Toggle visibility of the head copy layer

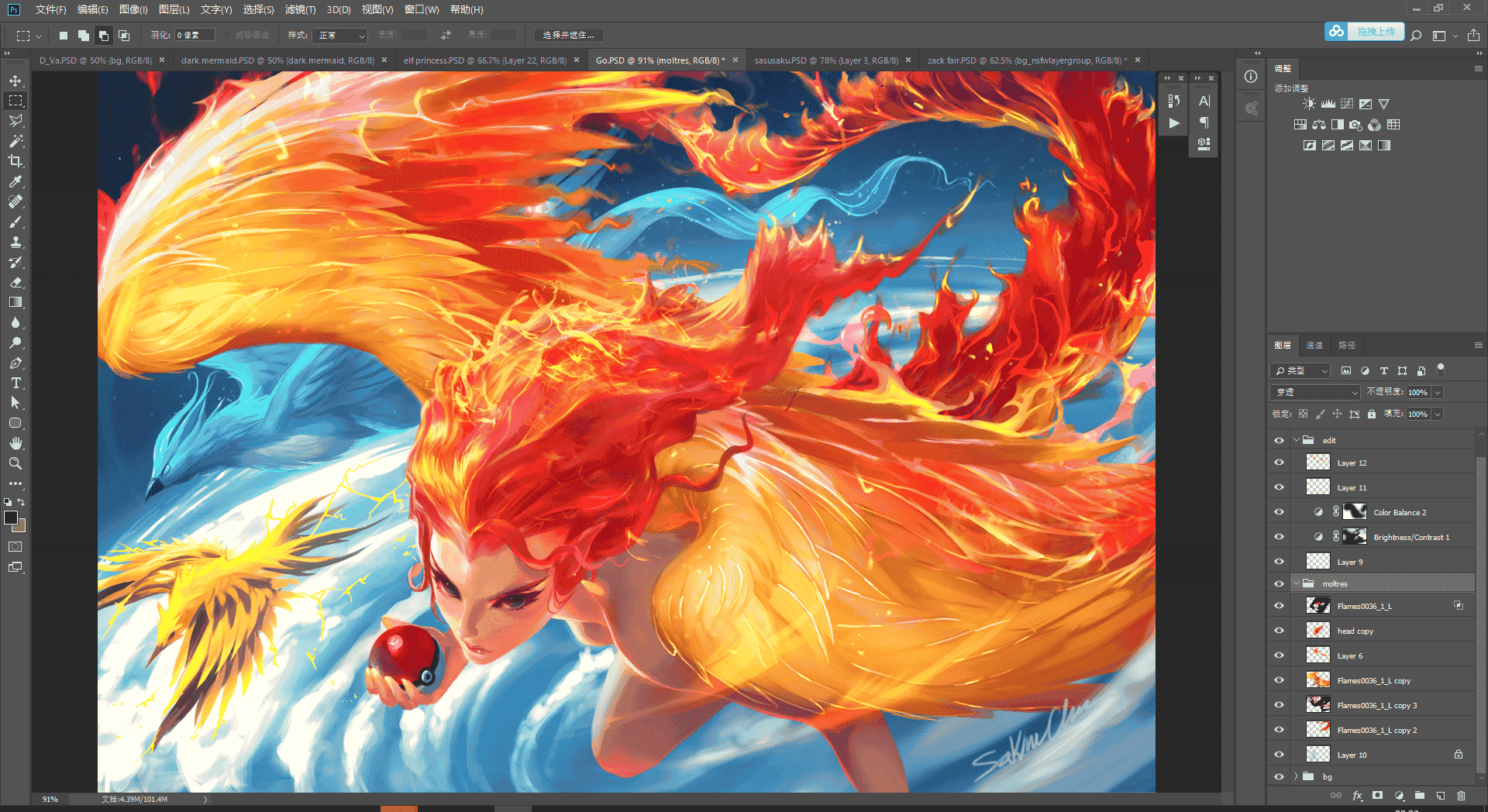(x=1279, y=631)
